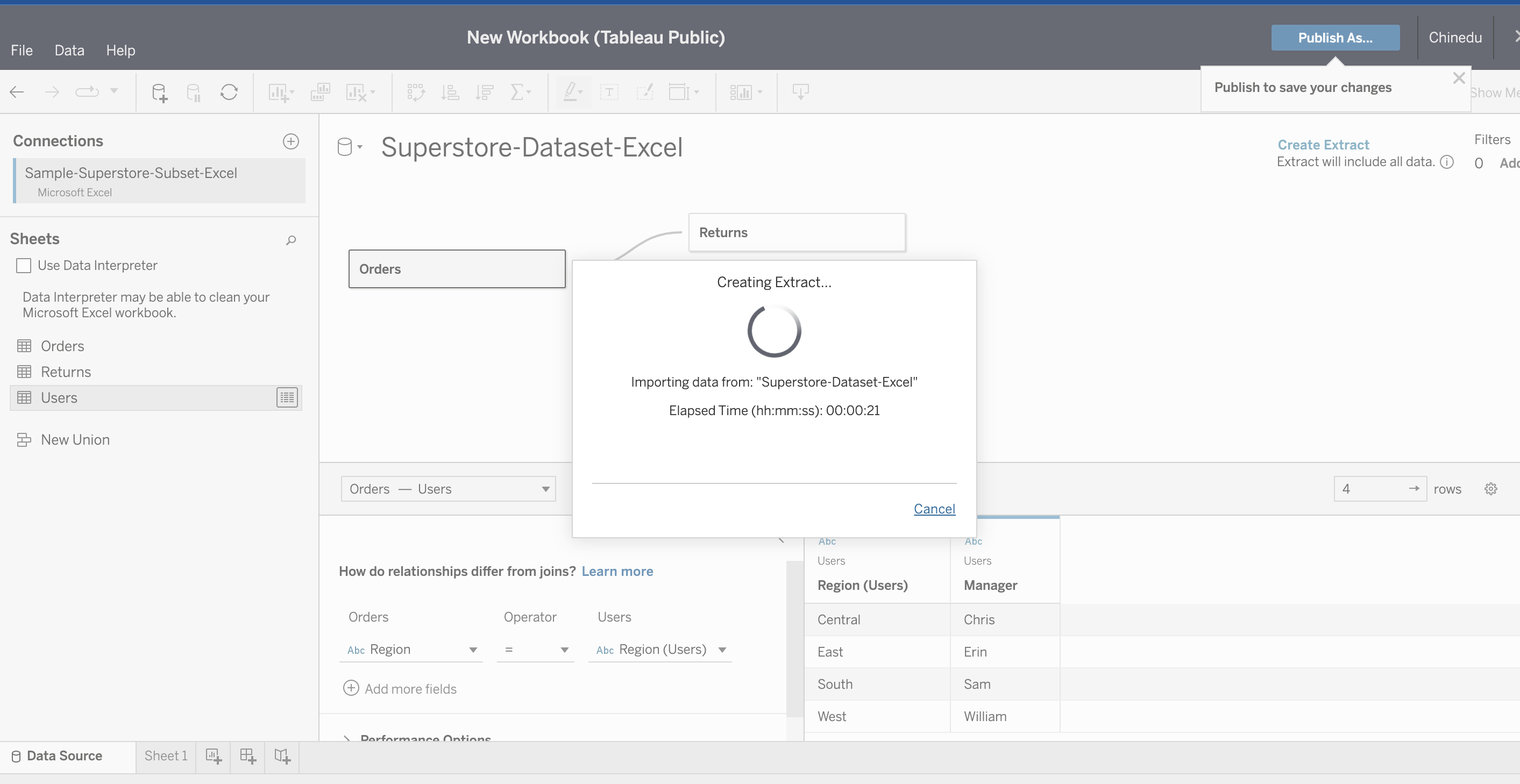
Task: Expand Performance Options section
Action: (x=346, y=737)
